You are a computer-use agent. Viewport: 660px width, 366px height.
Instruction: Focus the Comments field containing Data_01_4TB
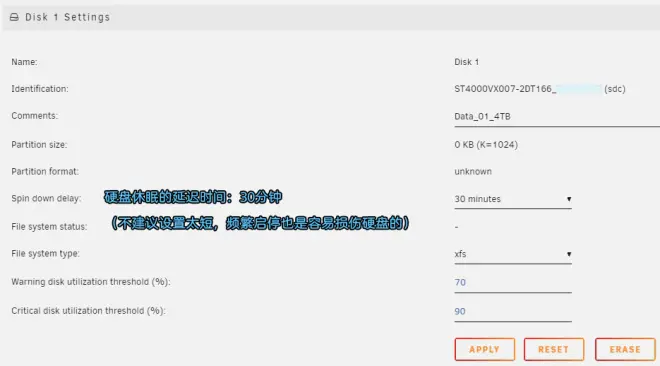pyautogui.click(x=557, y=117)
